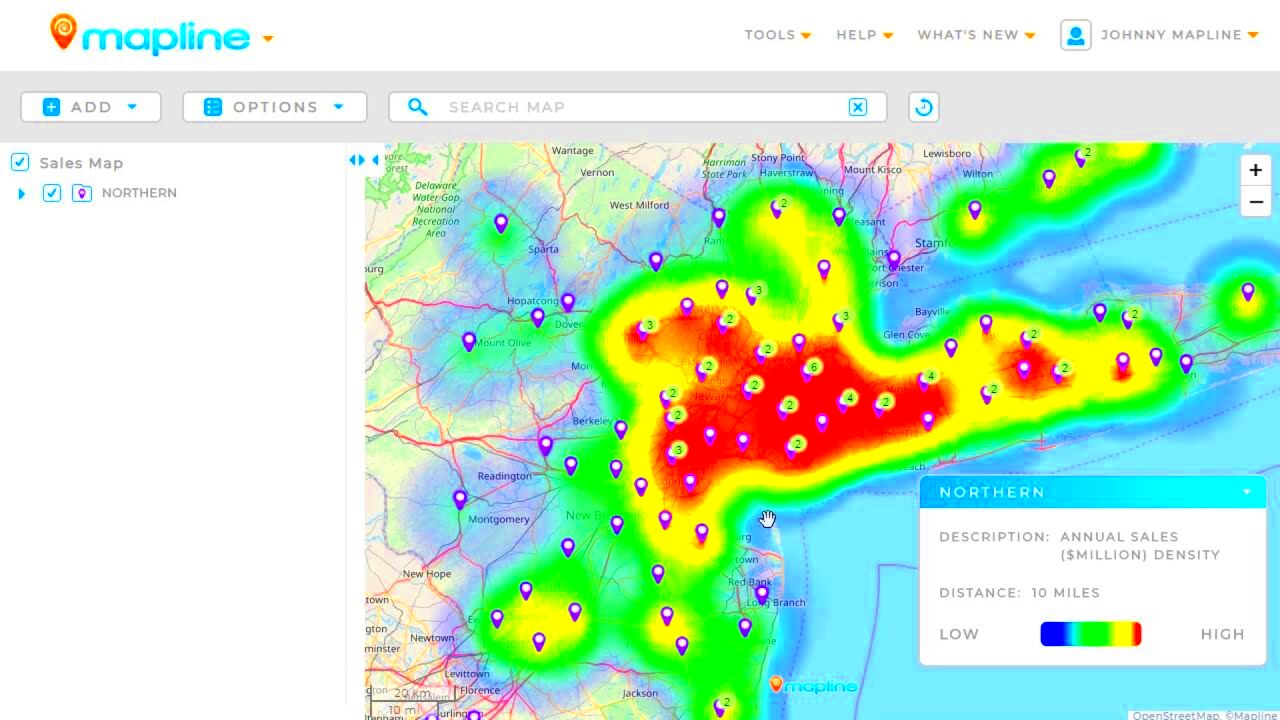
Task: Click the DISTANCE: 10 MILES text
Action: 1019,593
